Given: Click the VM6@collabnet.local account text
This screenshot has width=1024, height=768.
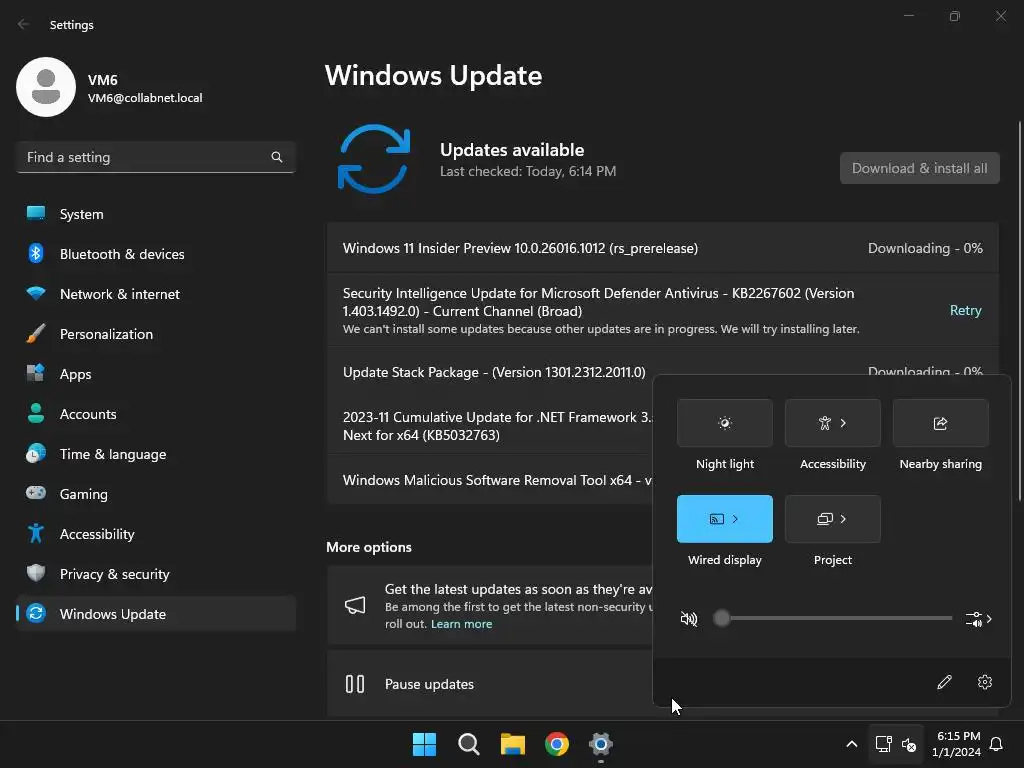Looking at the screenshot, I should pos(145,98).
